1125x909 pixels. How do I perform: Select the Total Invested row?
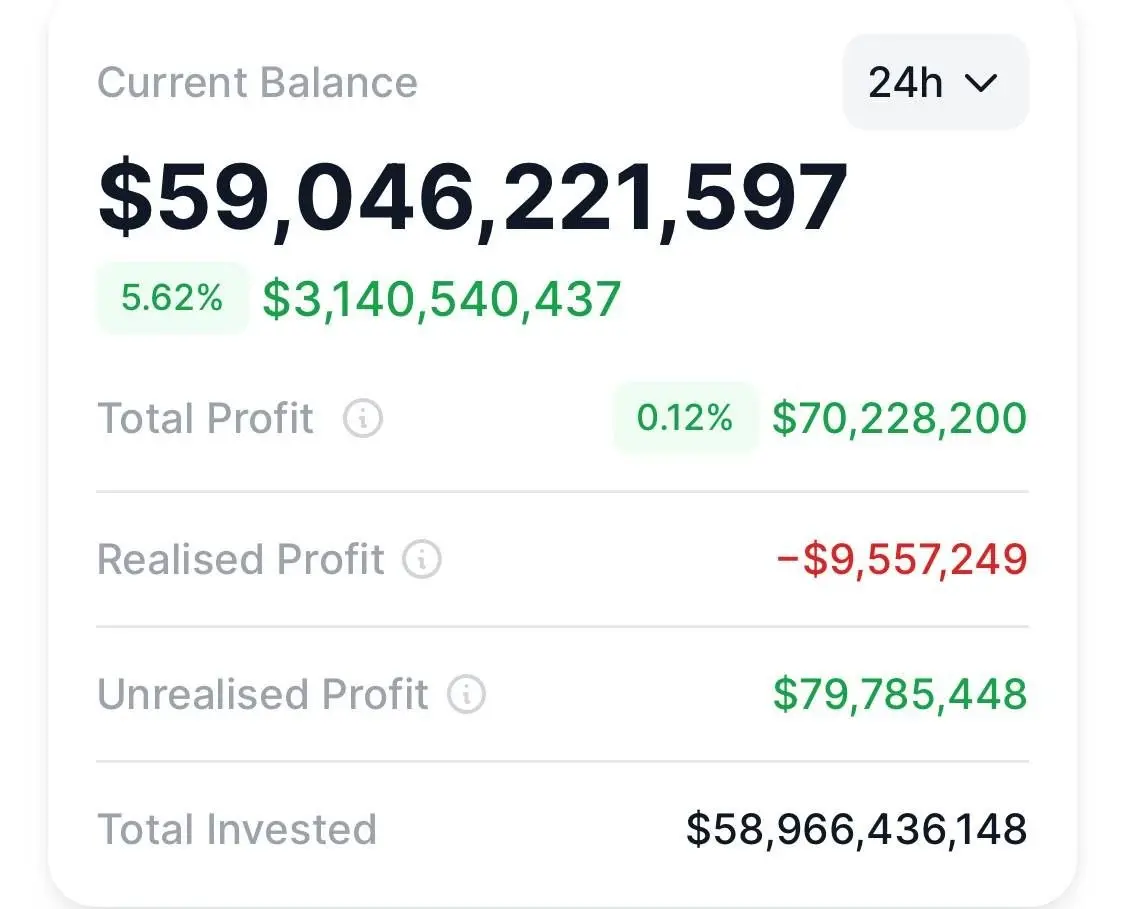tap(562, 830)
